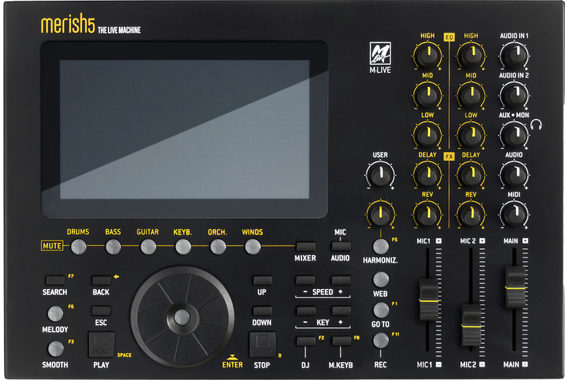
Task: Click the AUDIO IN 1 knob
Action: tap(514, 56)
